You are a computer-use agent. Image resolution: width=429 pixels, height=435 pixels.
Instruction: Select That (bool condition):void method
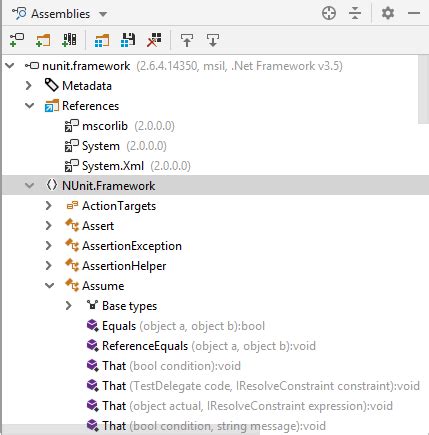(x=171, y=366)
